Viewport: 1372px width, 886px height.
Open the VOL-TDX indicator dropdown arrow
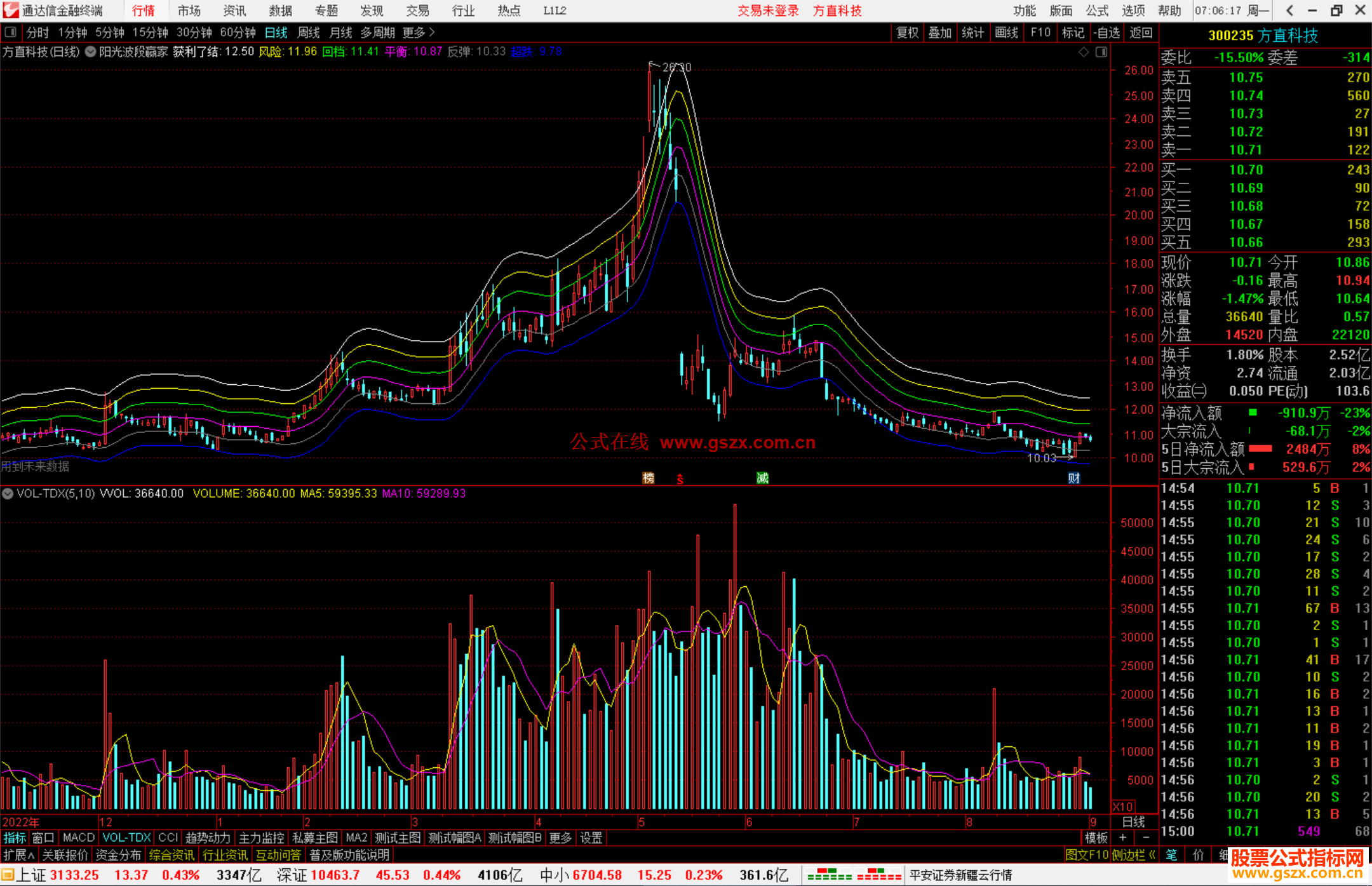click(x=8, y=493)
